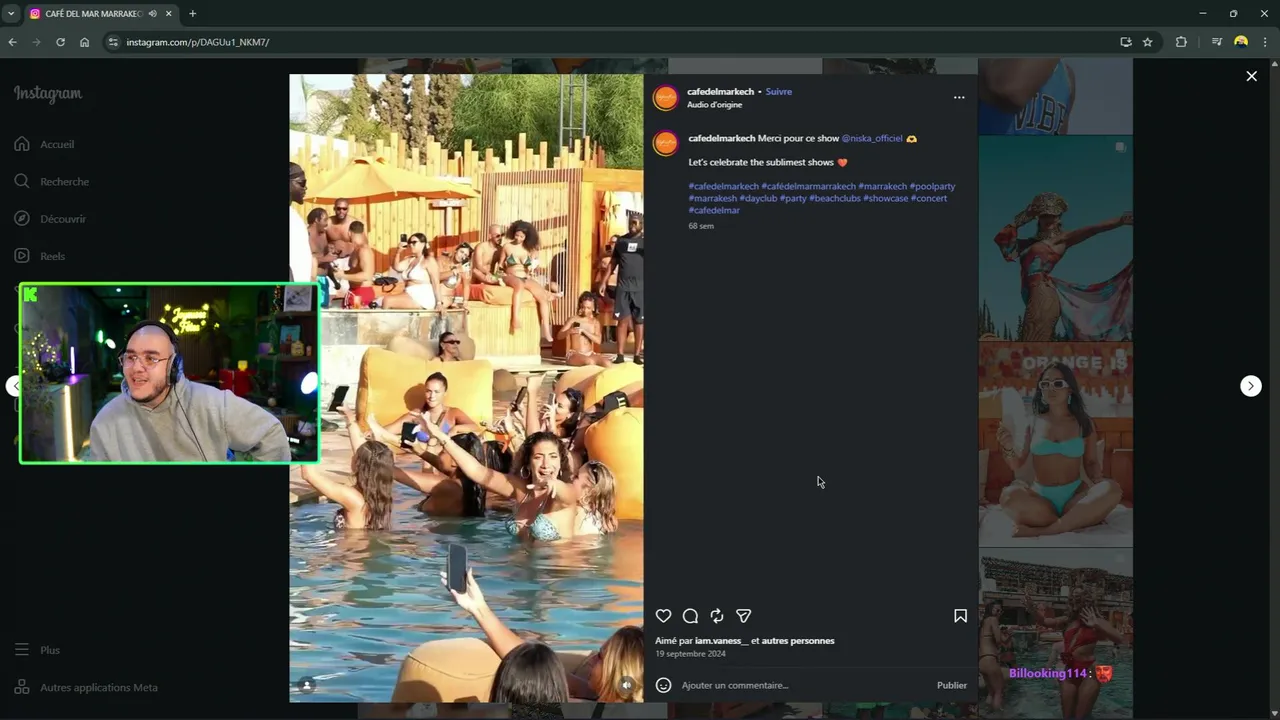Image resolution: width=1280 pixels, height=720 pixels.
Task: Toggle video sound on the post
Action: 626,685
